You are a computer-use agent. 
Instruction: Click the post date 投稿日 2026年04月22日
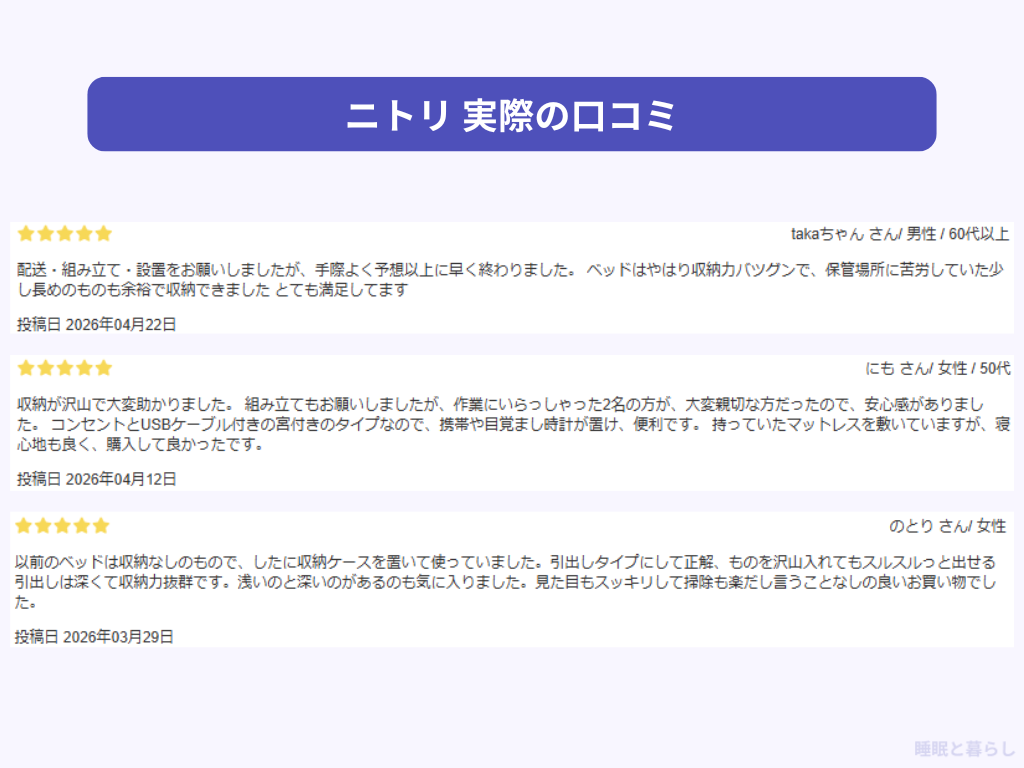[x=97, y=325]
